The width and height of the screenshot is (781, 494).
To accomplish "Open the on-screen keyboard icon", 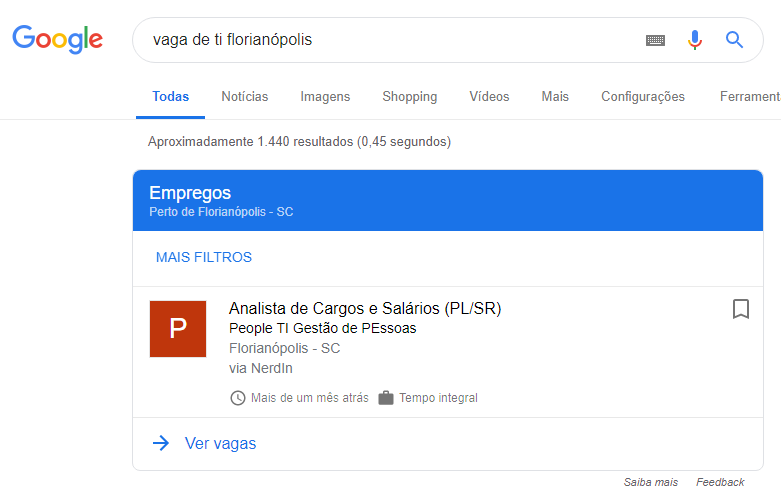I will pyautogui.click(x=655, y=40).
